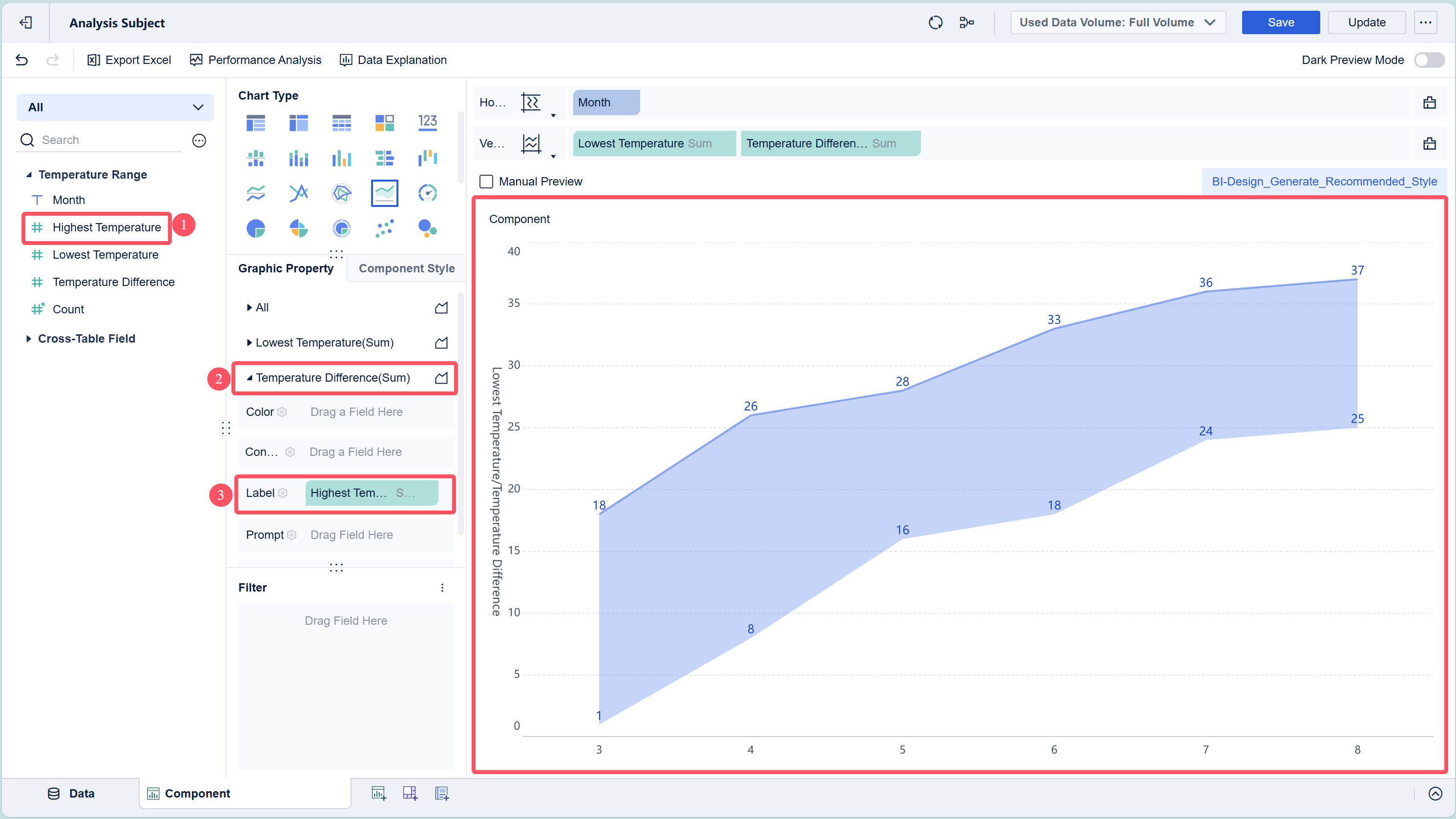Click BI-Design_Generate_Recommended_Style link

coord(1324,181)
